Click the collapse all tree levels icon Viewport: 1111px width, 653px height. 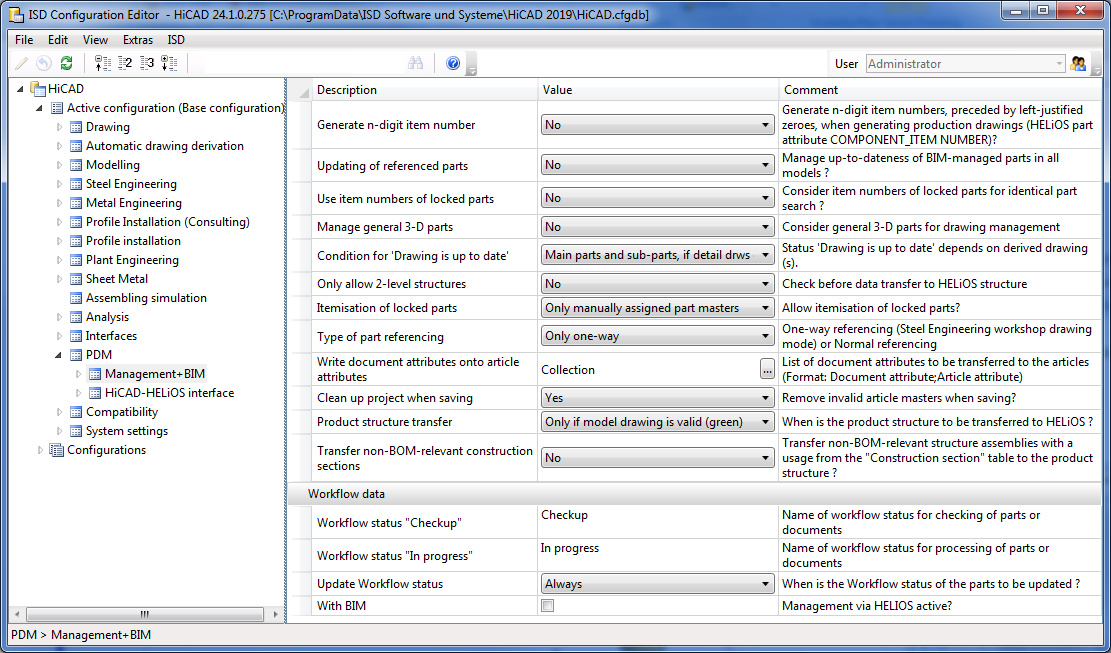[101, 63]
